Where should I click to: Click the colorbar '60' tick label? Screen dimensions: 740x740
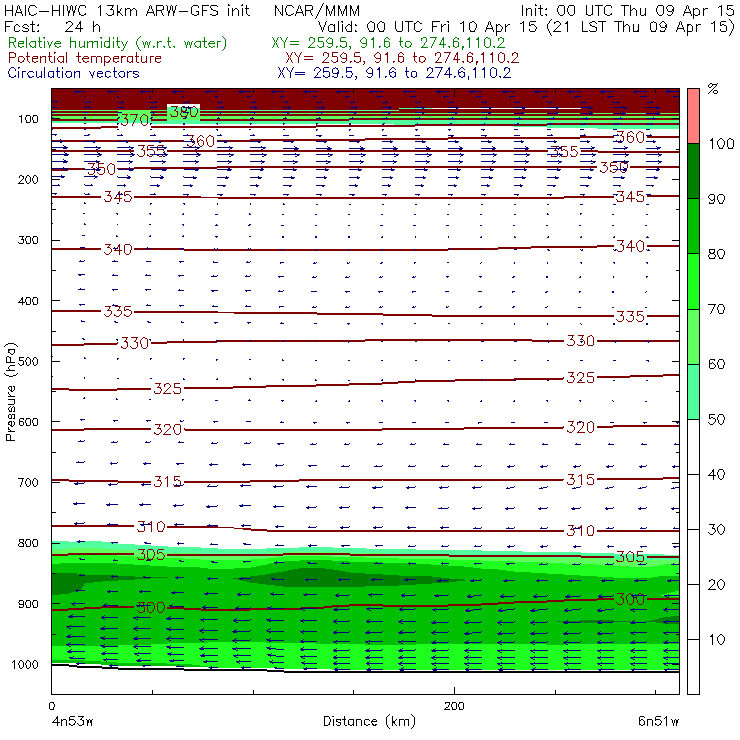716,364
